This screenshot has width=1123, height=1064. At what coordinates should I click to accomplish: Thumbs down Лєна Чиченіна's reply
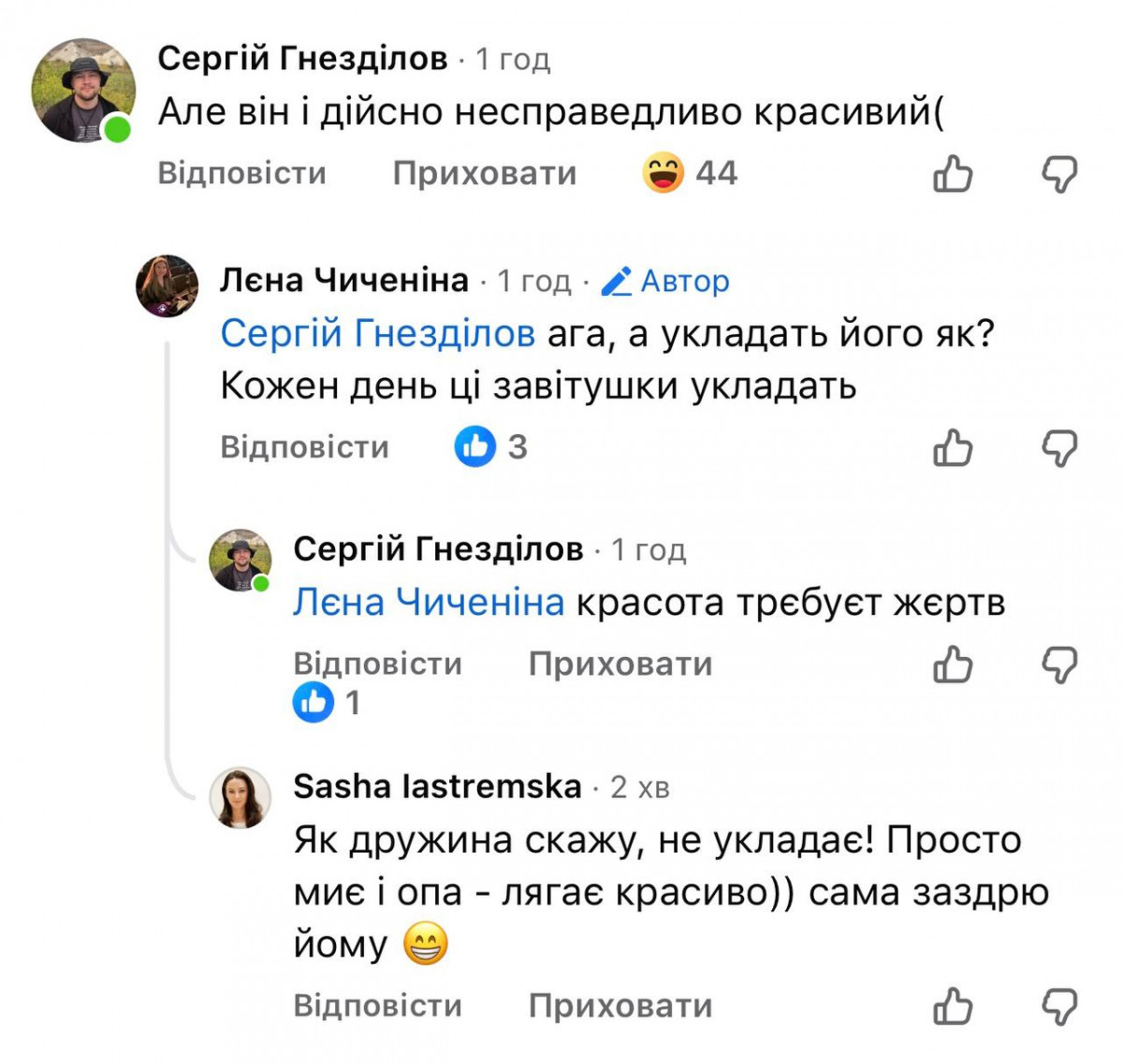[x=1059, y=447]
